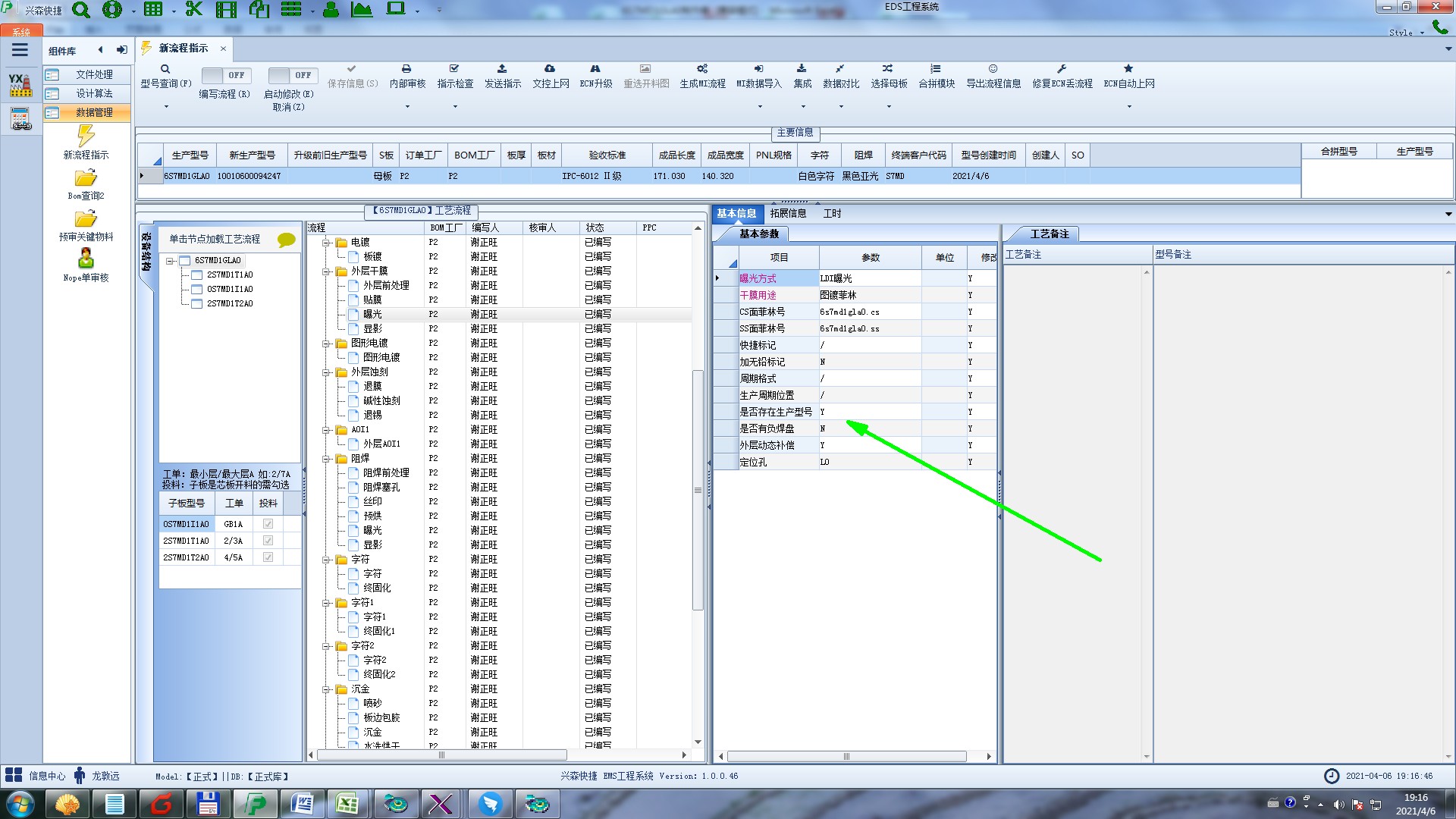The image size is (1456, 819).
Task: Check the box beside 0S7MD1I1A0 tree node
Action: [x=196, y=289]
